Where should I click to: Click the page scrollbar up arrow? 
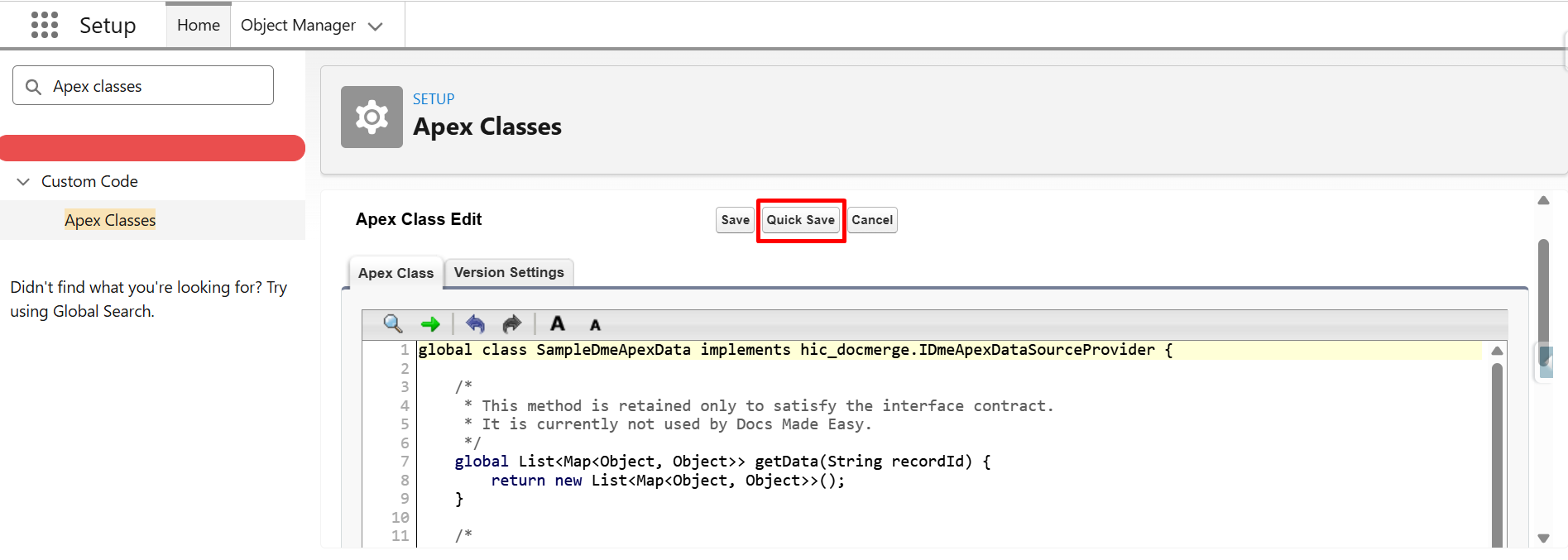coord(1543,200)
